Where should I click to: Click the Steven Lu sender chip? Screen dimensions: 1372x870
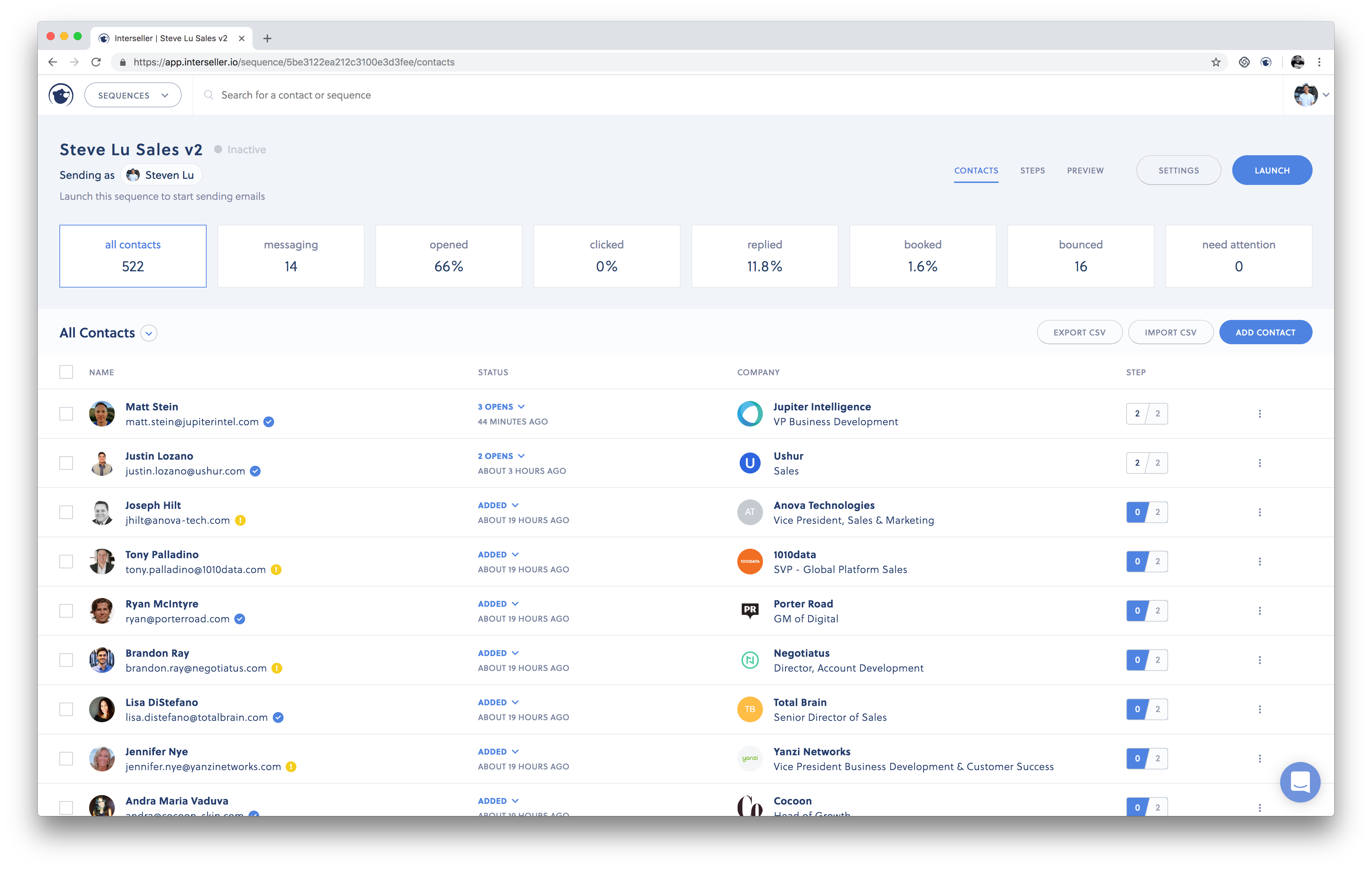161,175
